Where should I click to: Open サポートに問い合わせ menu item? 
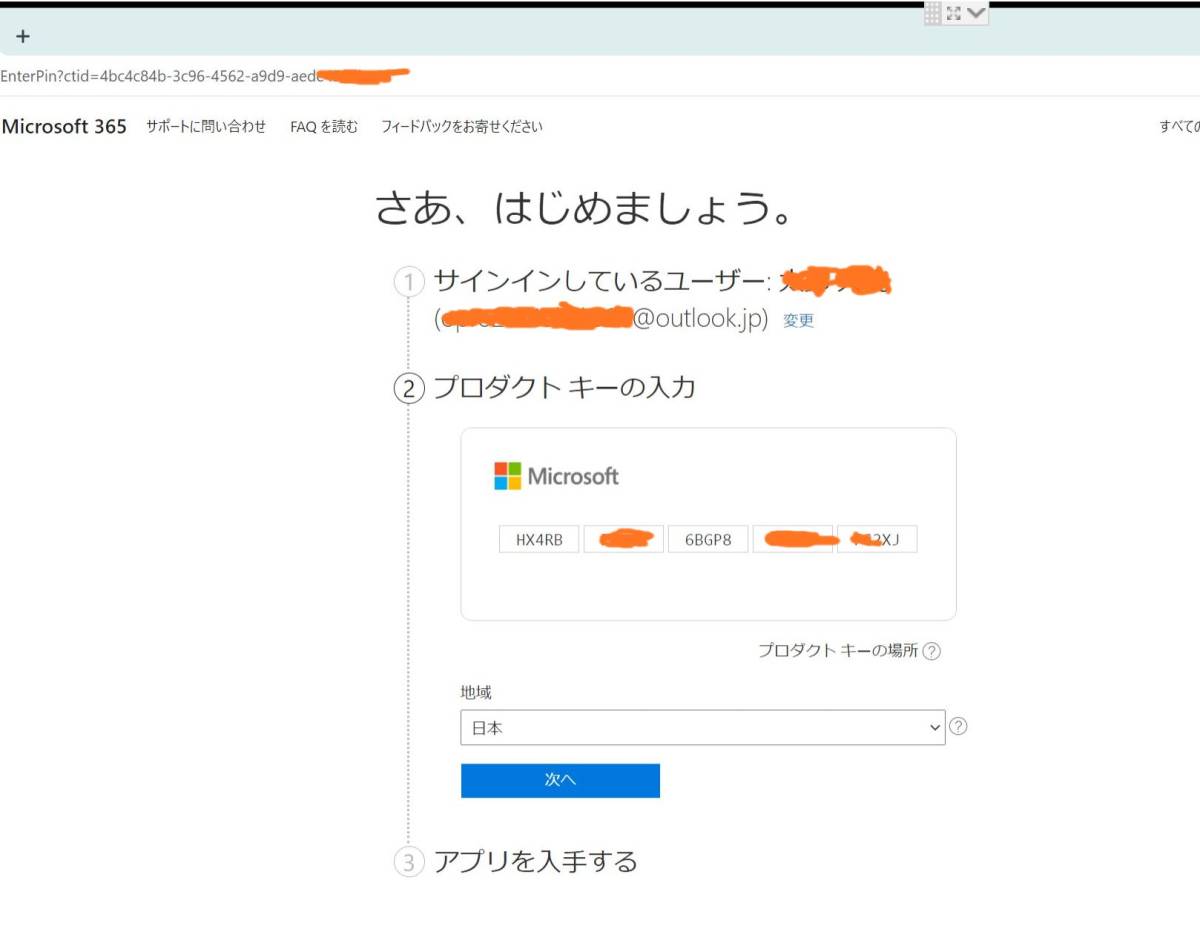(206, 126)
